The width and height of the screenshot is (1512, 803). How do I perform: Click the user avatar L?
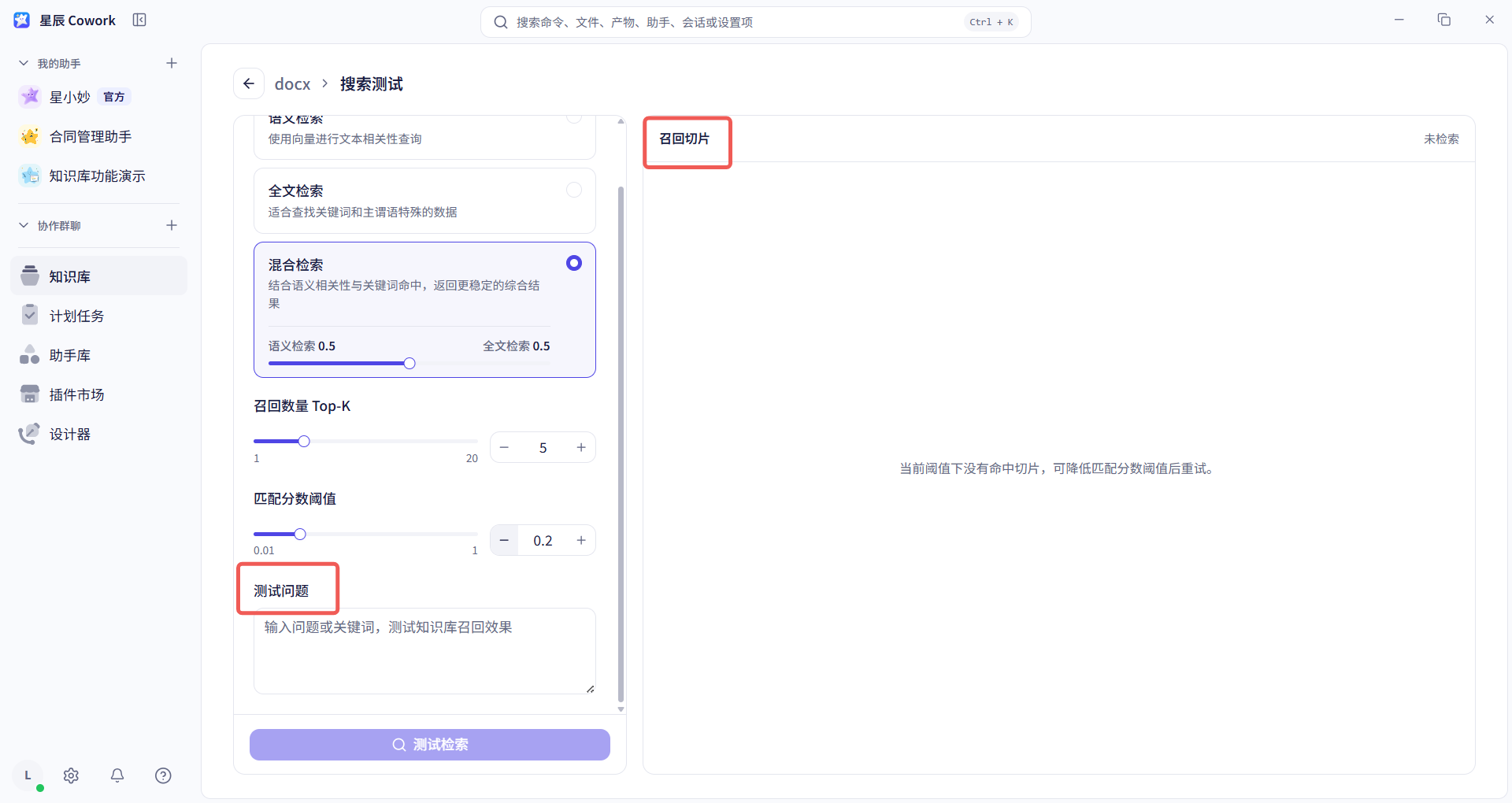tap(28, 775)
